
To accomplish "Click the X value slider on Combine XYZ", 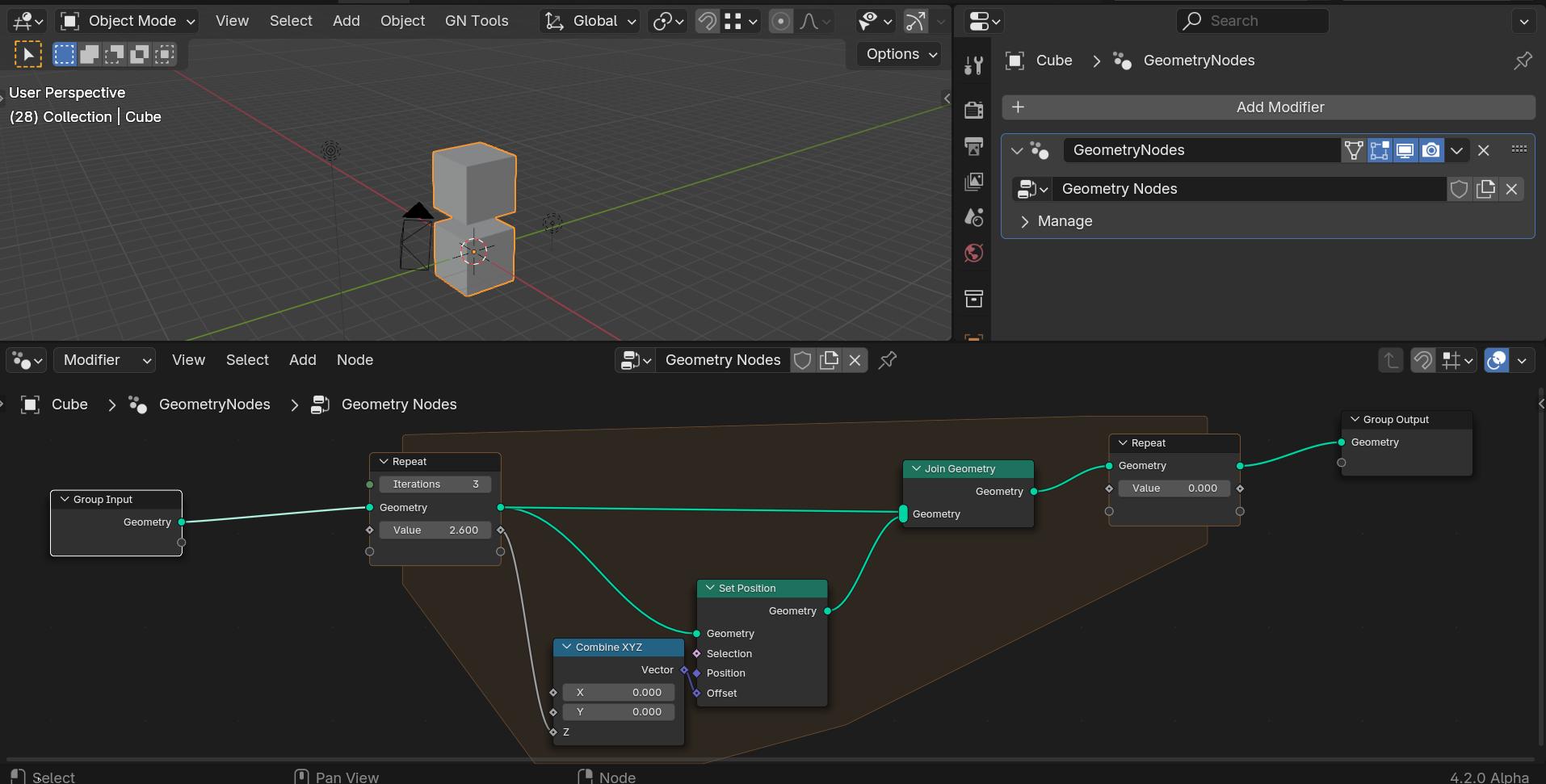I will pyautogui.click(x=619, y=693).
